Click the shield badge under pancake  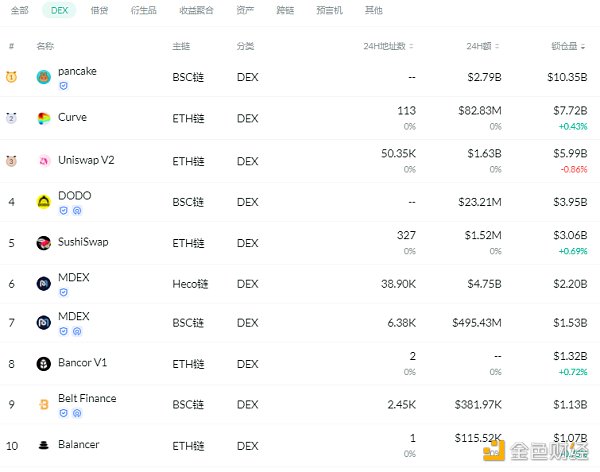(63, 86)
